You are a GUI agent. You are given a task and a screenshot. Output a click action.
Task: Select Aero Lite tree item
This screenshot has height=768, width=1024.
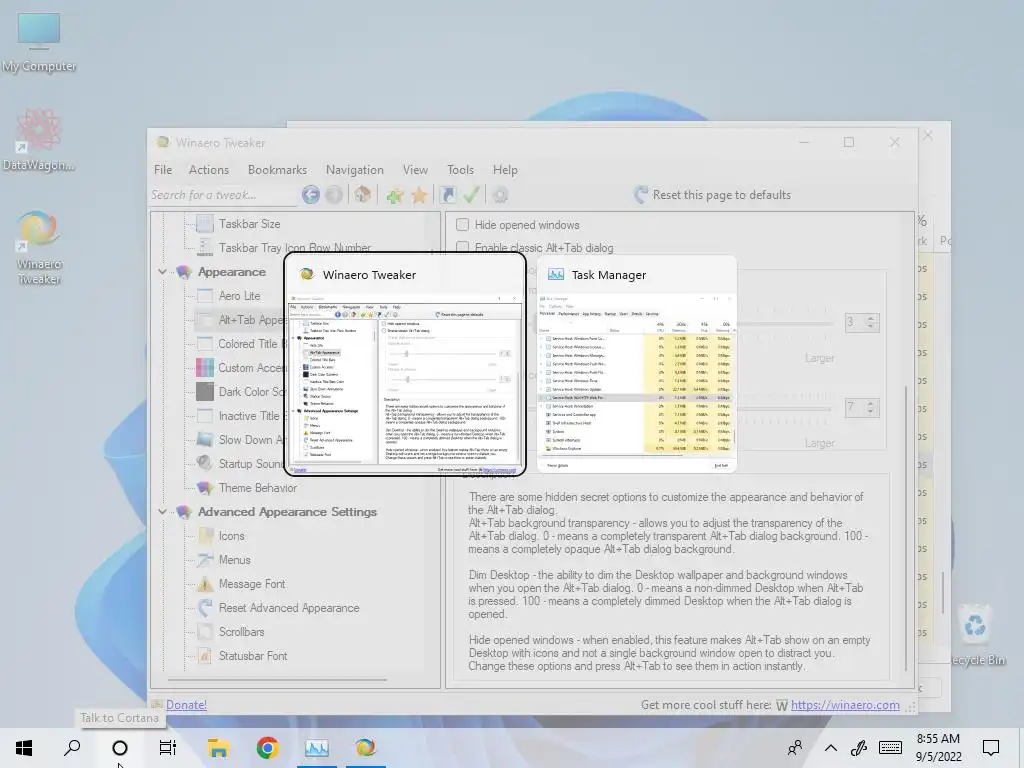click(x=239, y=296)
